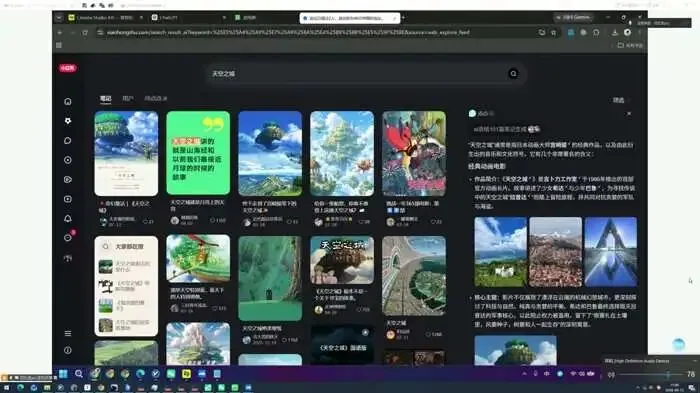Mute via speaker icon in volume flyout

[x=611, y=374]
